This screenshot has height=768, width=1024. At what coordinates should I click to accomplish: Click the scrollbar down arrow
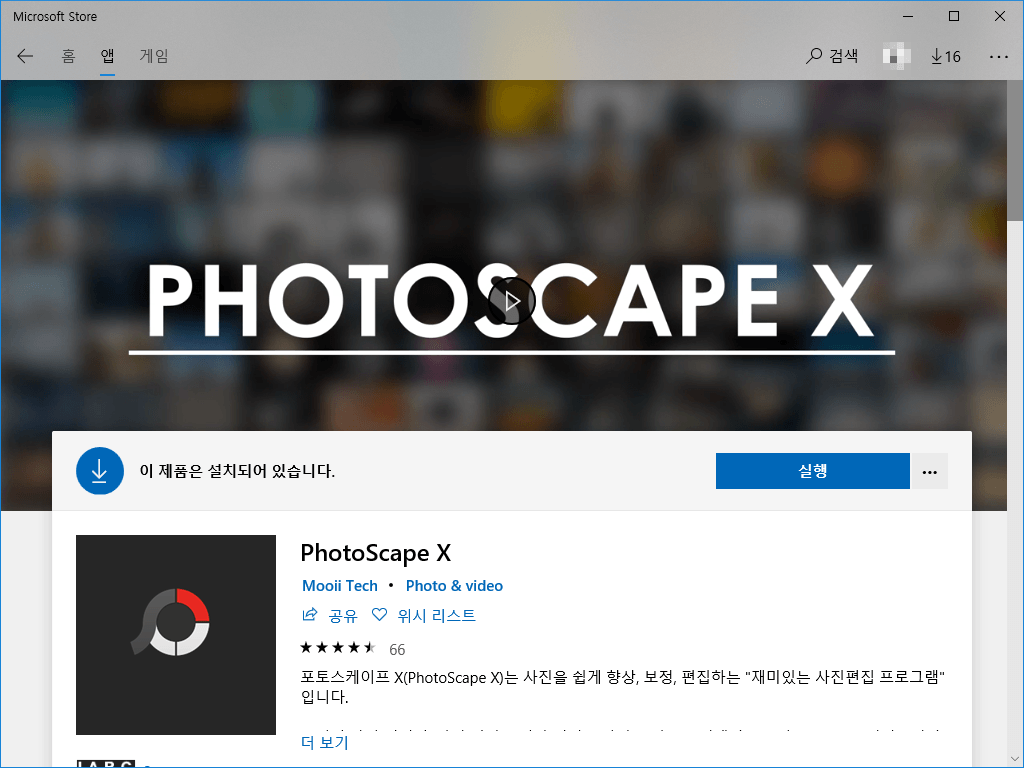(1015, 760)
